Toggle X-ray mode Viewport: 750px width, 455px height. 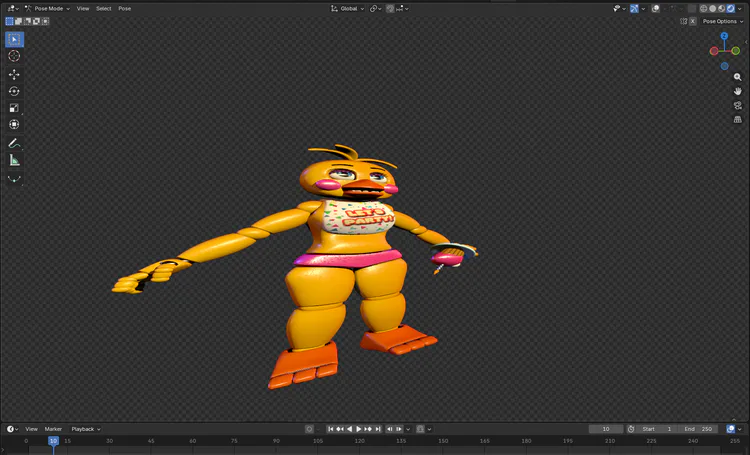pos(692,9)
